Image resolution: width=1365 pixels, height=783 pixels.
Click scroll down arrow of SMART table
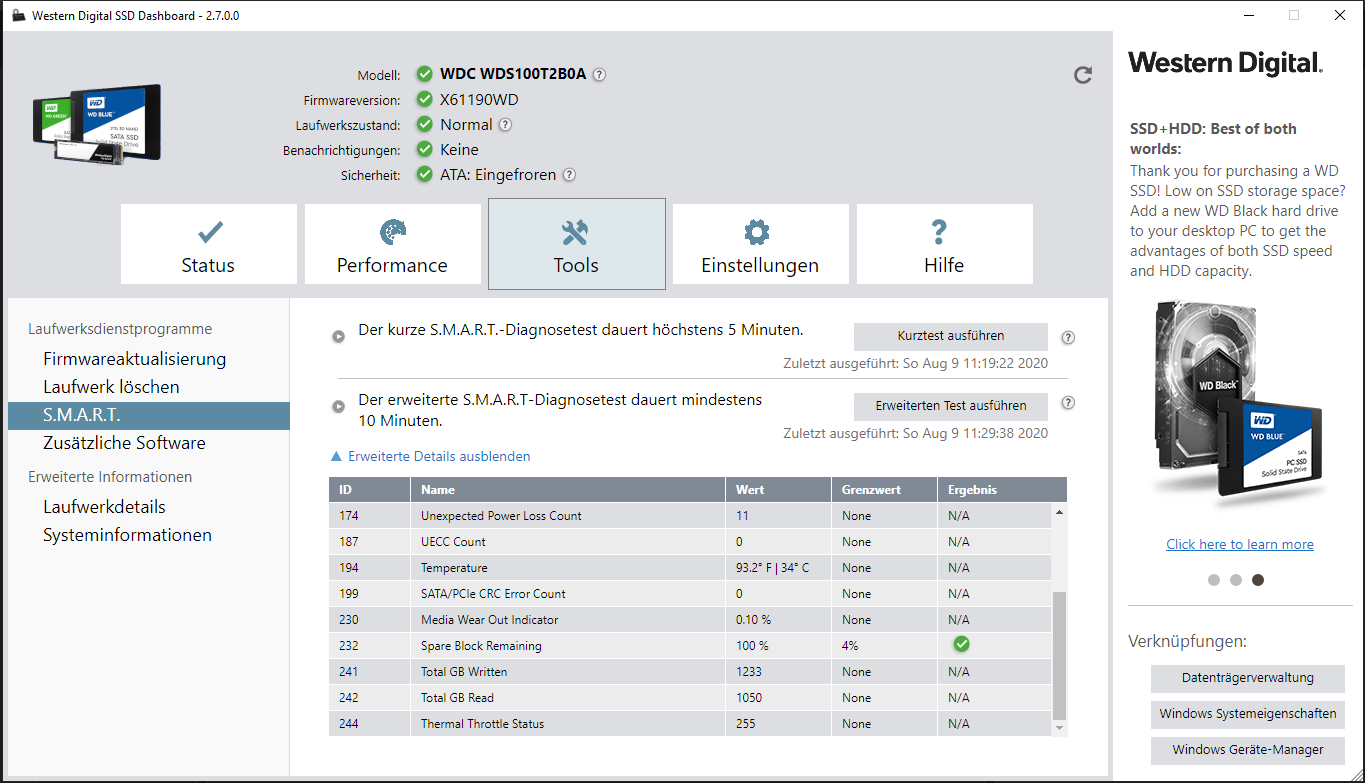pos(1060,729)
